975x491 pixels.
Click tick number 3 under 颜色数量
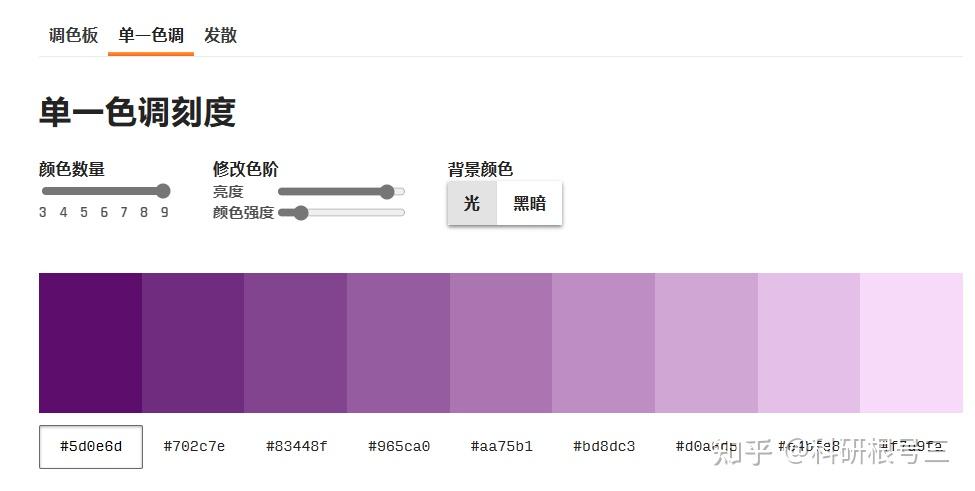pos(43,212)
